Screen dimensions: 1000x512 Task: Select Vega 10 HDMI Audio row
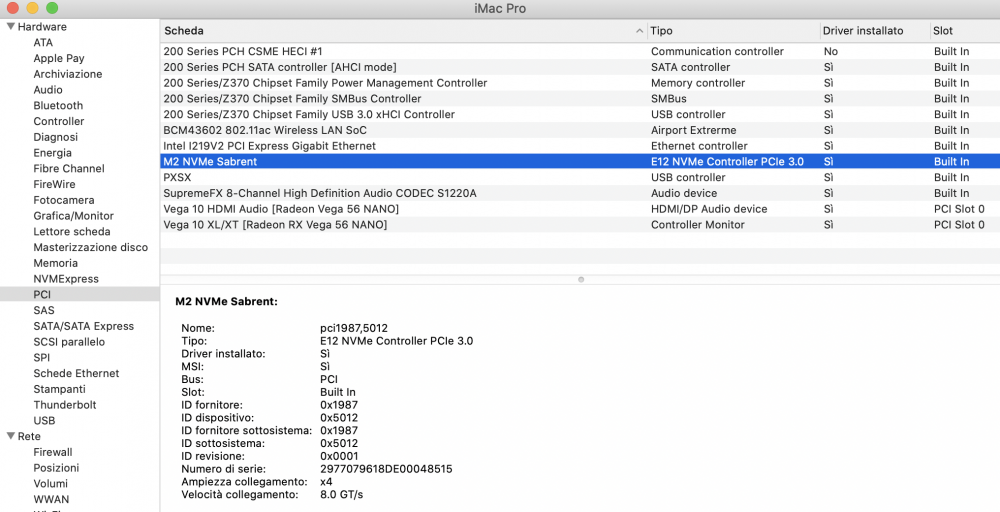[x=580, y=208]
